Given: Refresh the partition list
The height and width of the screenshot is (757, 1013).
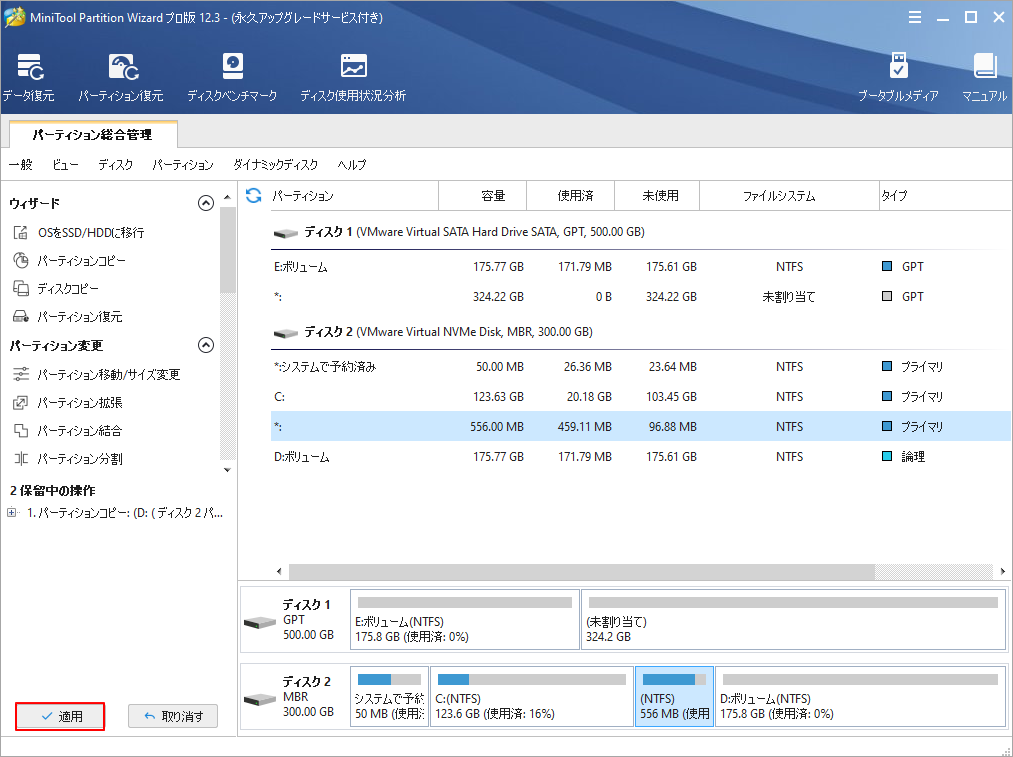Looking at the screenshot, I should point(254,195).
